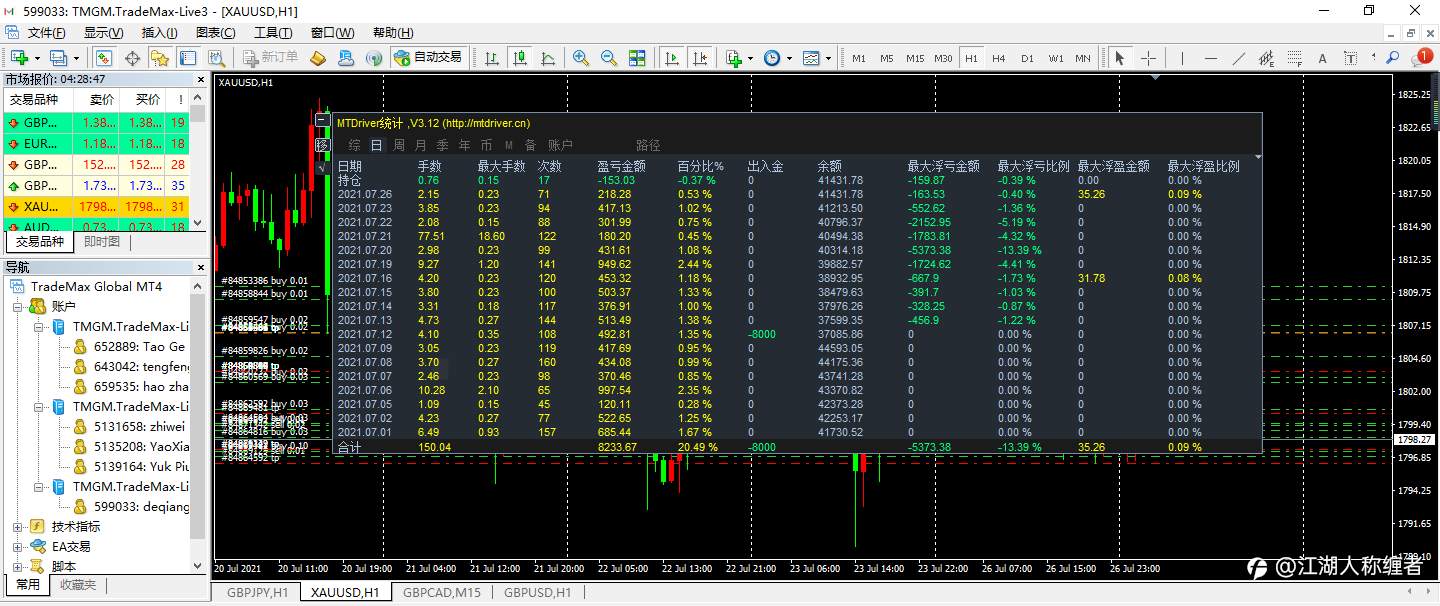This screenshot has width=1440, height=606.
Task: Switch timeframe to M5
Action: click(887, 58)
